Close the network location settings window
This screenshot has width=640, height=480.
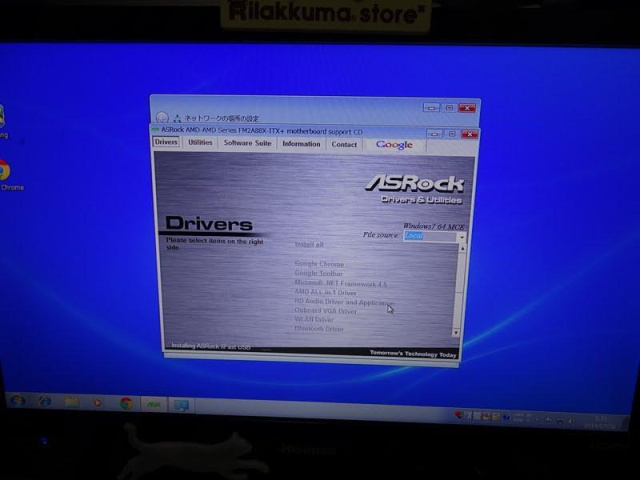click(467, 108)
